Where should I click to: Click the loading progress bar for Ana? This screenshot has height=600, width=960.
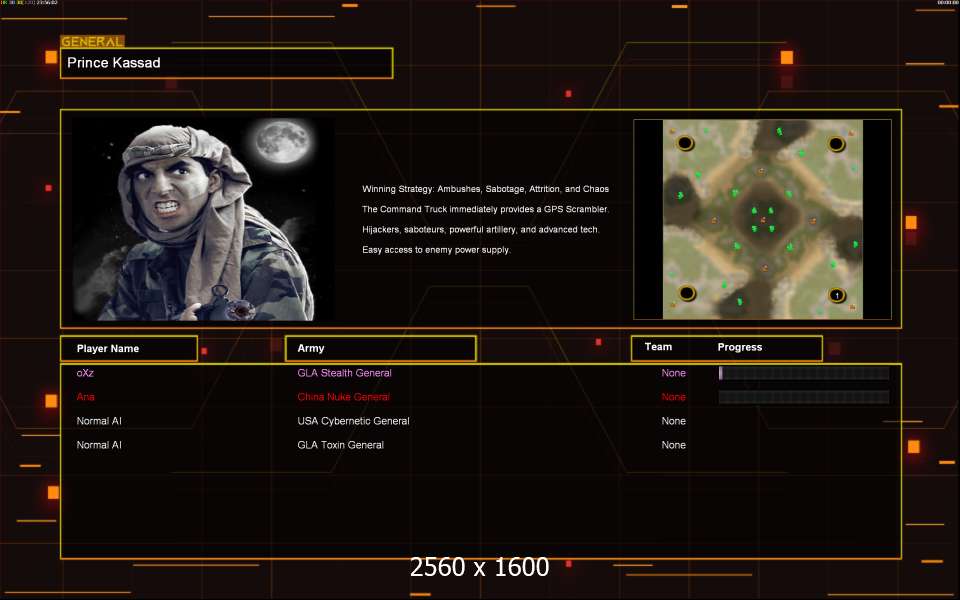804,397
